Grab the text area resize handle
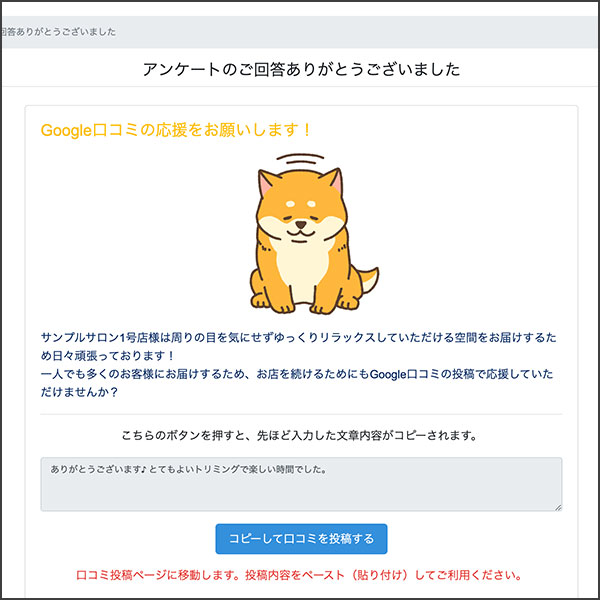The height and width of the screenshot is (600, 600). 557,507
